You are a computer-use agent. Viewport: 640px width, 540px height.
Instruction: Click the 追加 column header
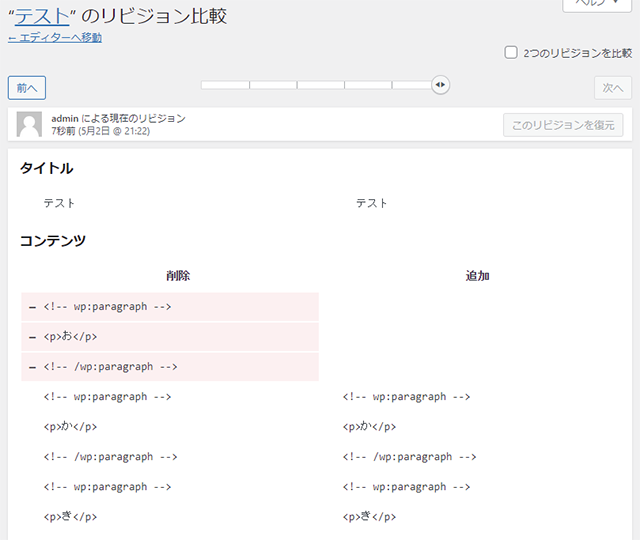477,276
